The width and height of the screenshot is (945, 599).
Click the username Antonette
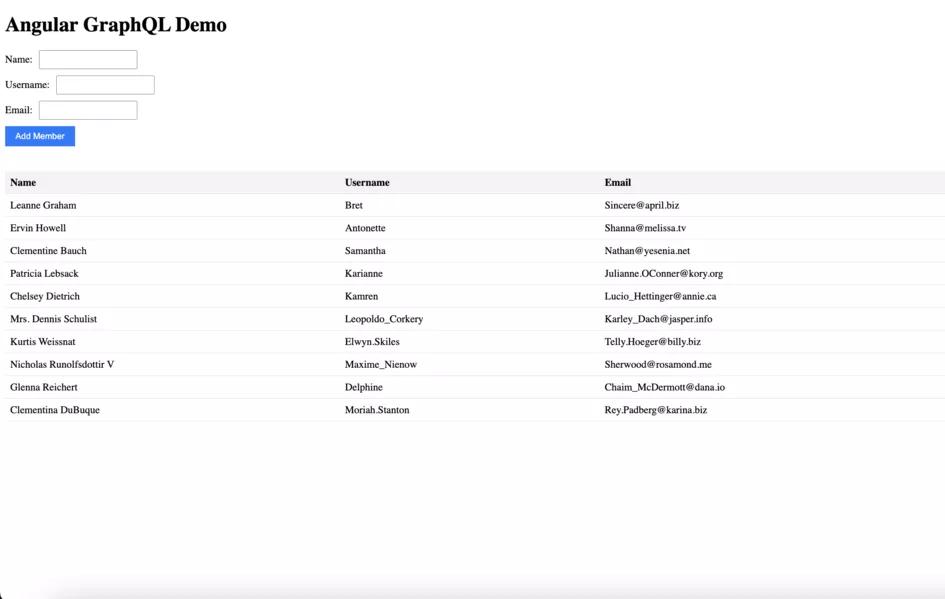[x=365, y=228]
